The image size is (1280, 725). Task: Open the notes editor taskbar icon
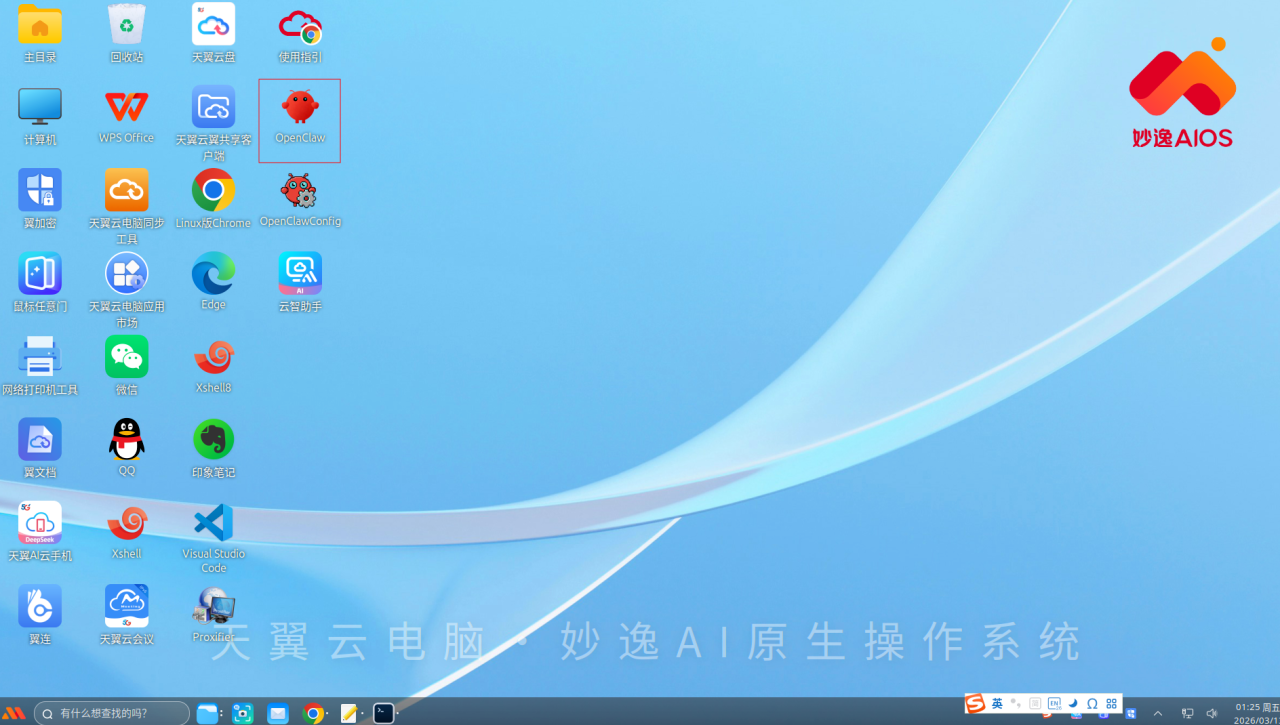(x=349, y=713)
